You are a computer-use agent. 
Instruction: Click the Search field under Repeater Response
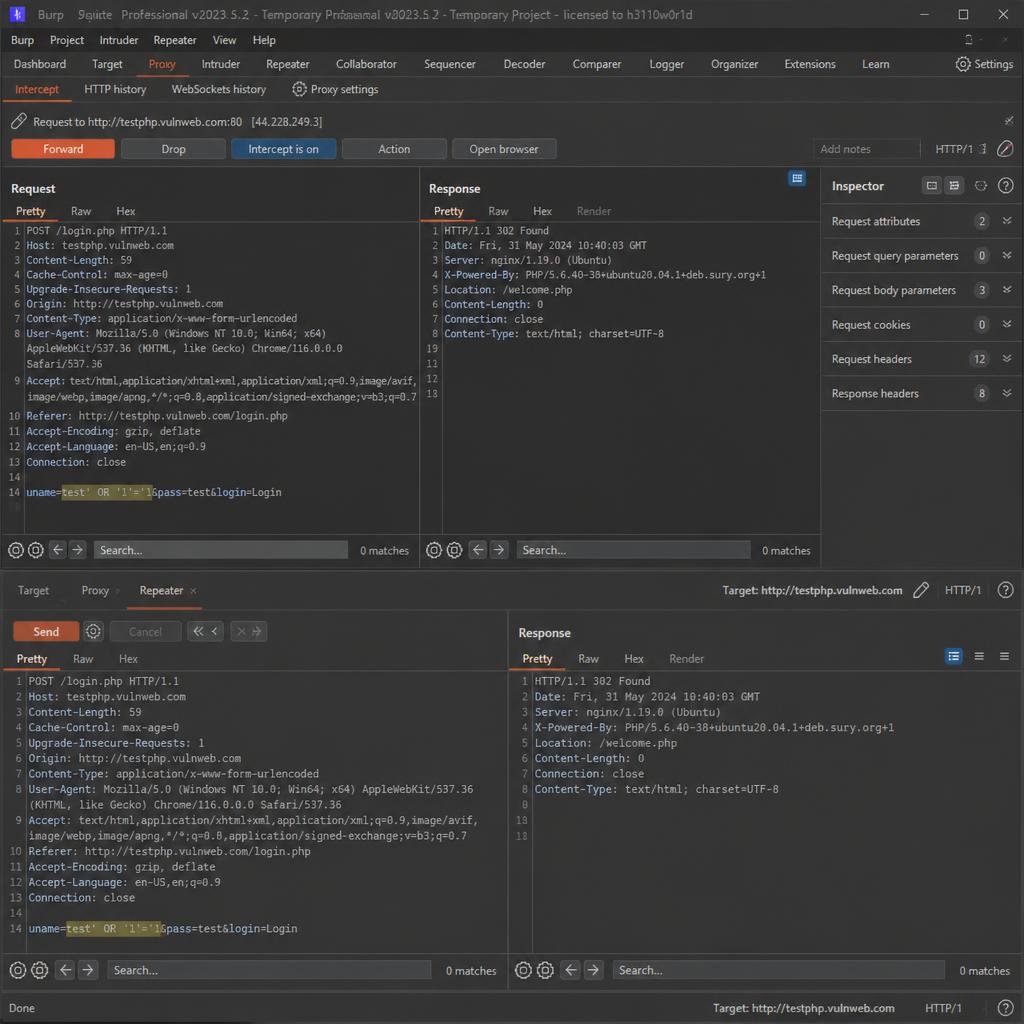click(778, 970)
